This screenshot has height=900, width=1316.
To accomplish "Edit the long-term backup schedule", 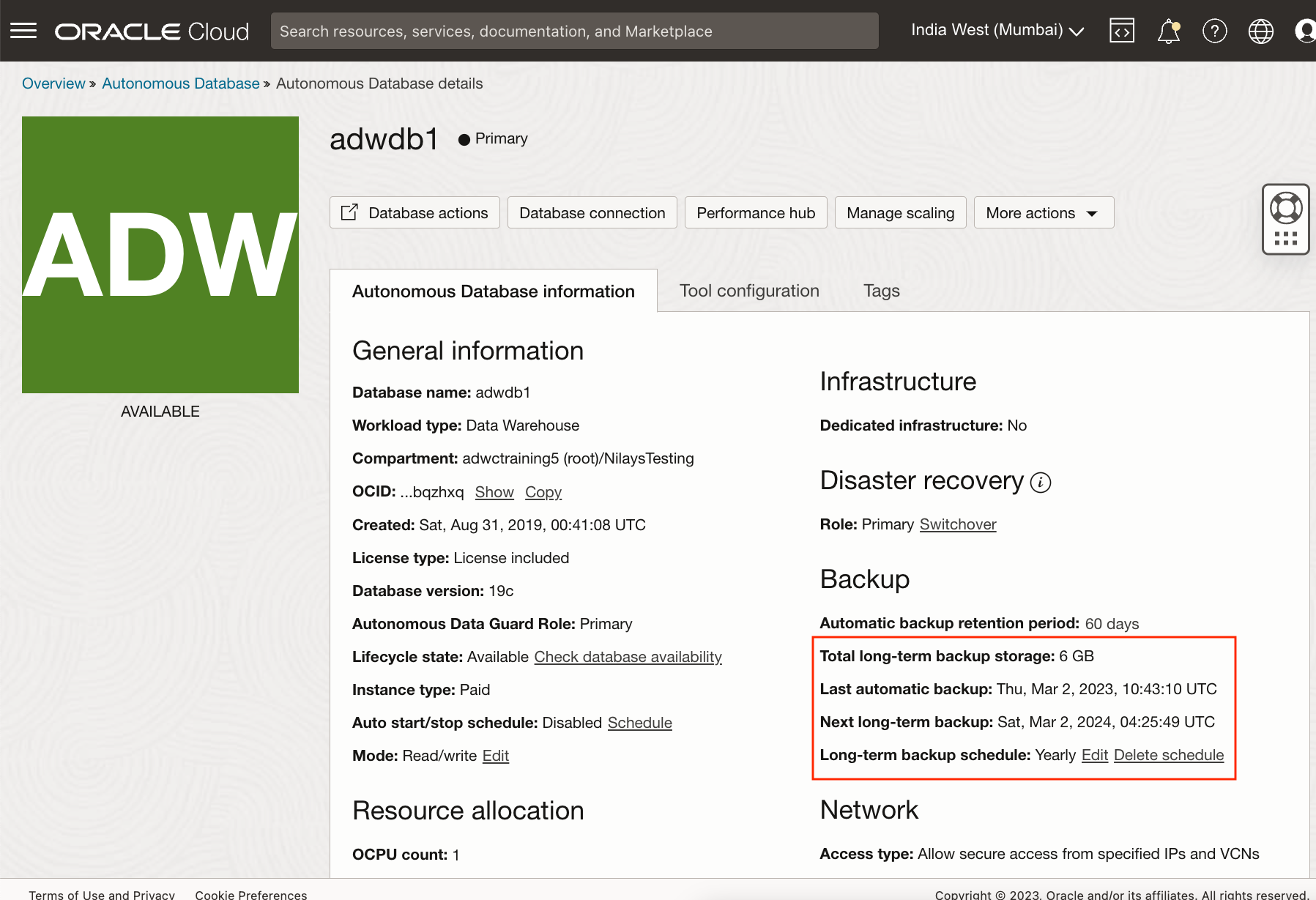I will [1095, 755].
